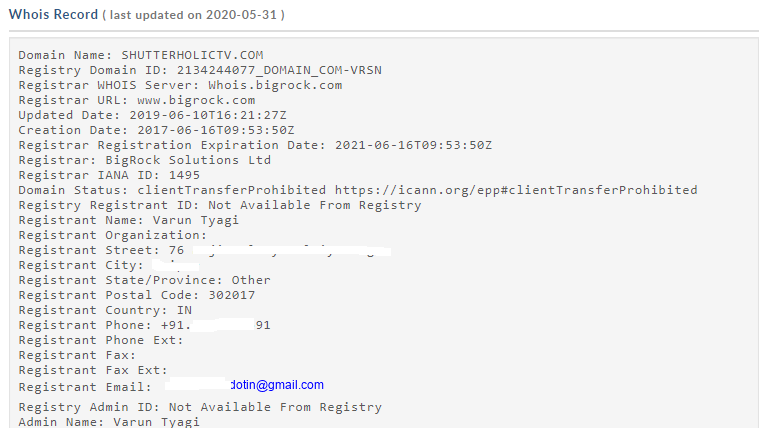Viewport: 765px width, 428px height.
Task: Click the Registrant Postal Code 302017 line
Action: (137, 295)
